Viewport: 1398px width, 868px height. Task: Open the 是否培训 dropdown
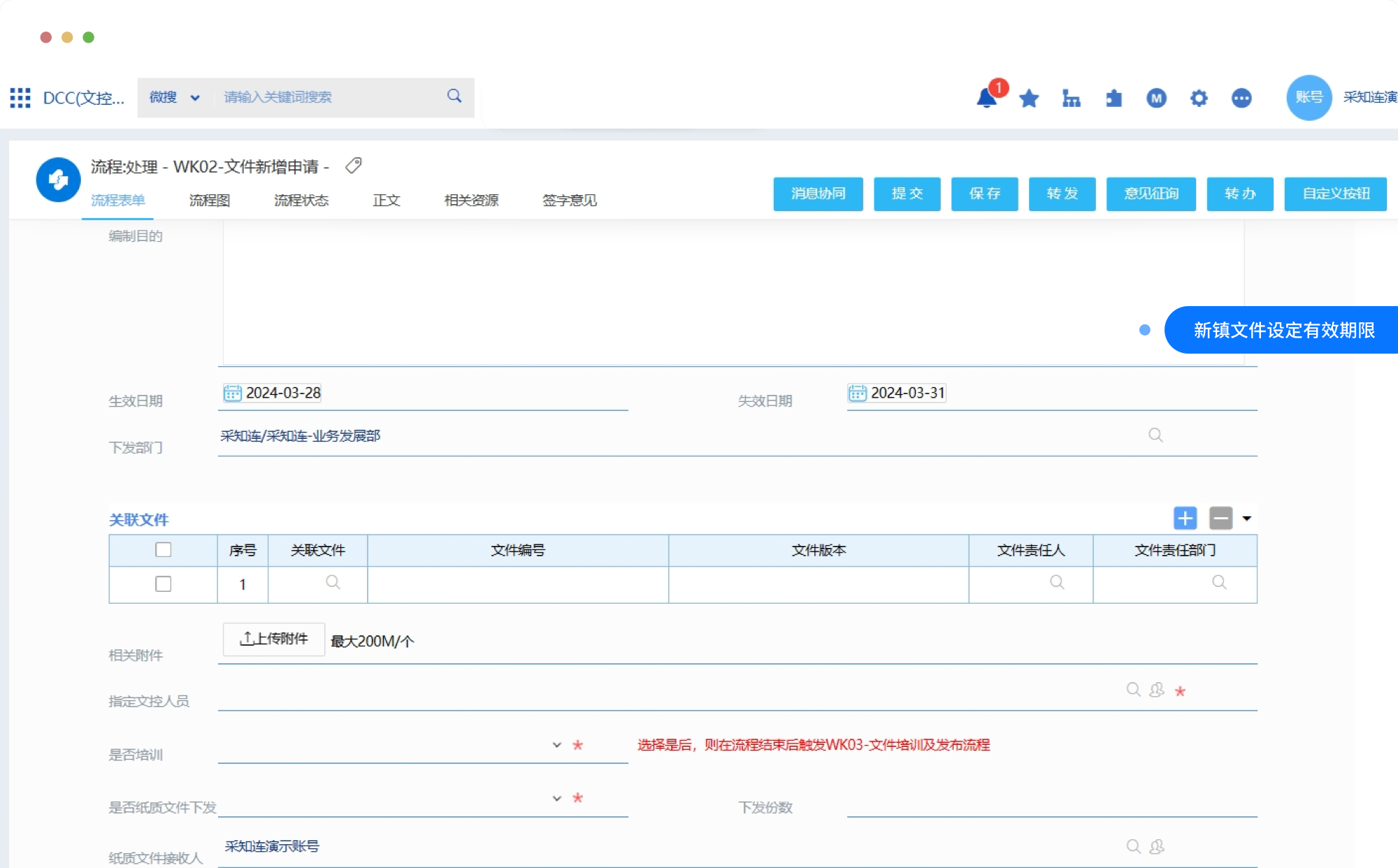click(x=556, y=745)
